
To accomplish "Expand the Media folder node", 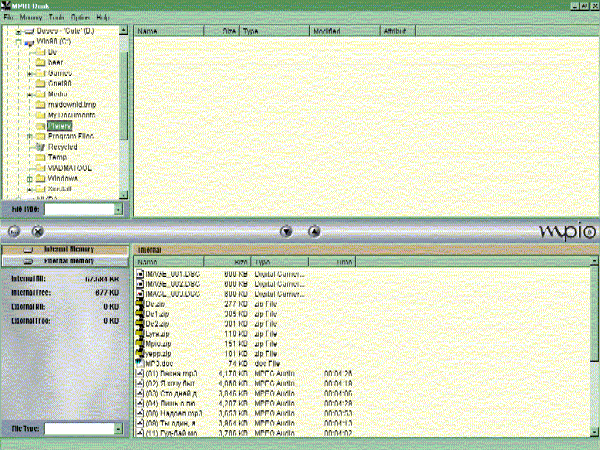I will 29,95.
